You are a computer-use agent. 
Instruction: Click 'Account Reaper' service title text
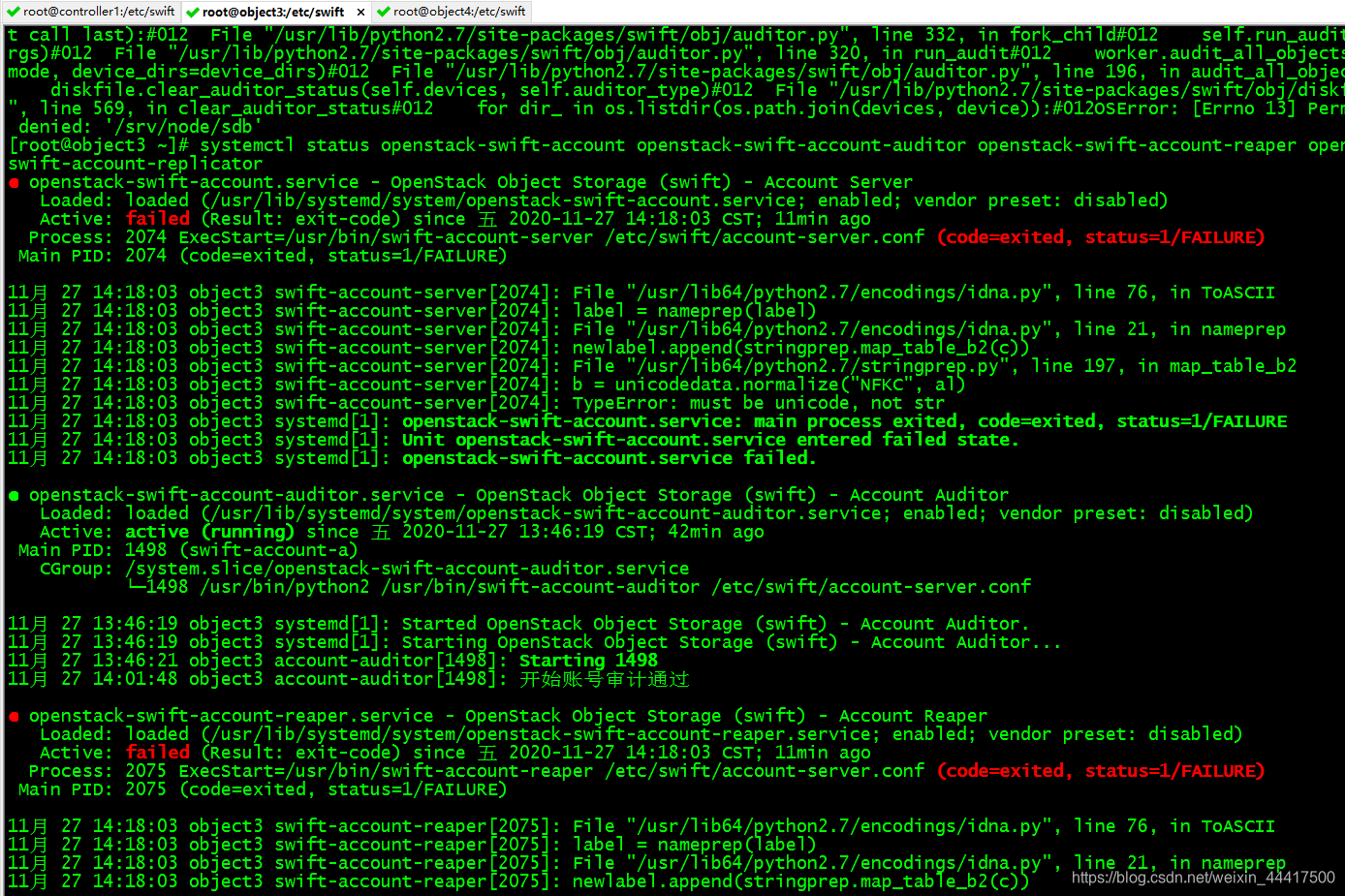[913, 716]
